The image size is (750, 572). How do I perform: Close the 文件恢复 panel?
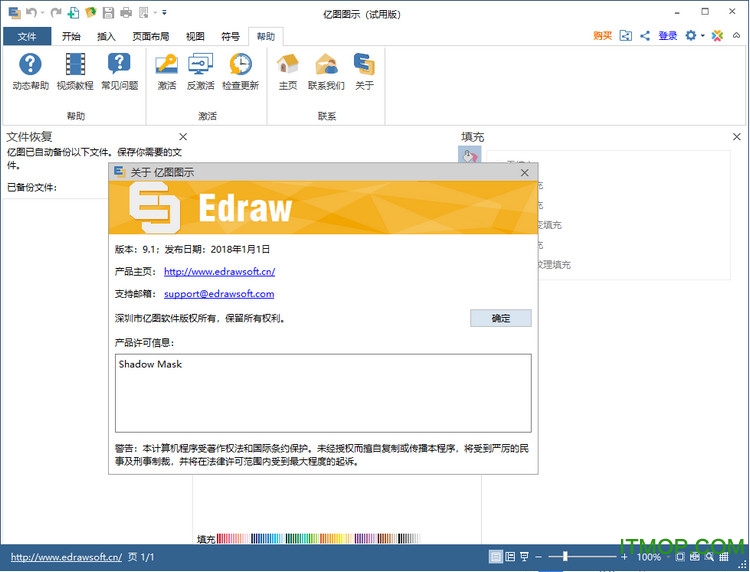point(183,137)
